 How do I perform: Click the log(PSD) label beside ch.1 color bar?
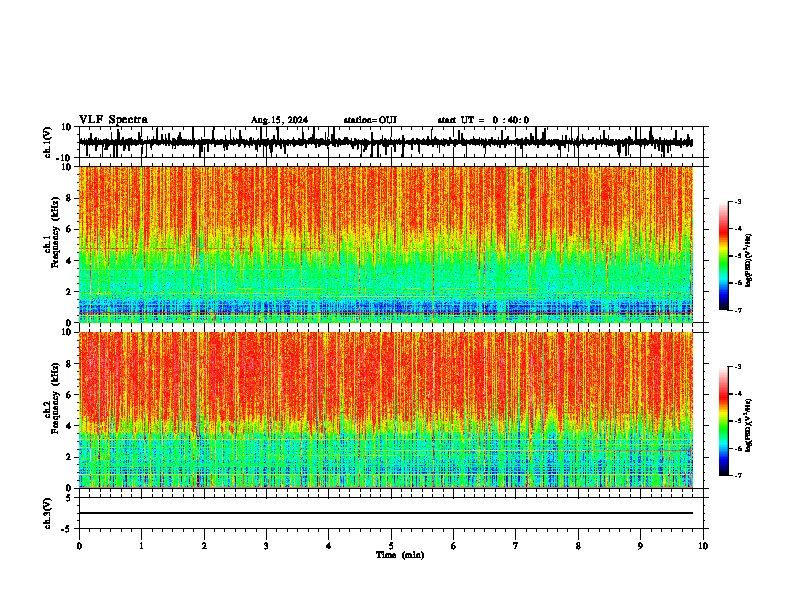click(749, 260)
